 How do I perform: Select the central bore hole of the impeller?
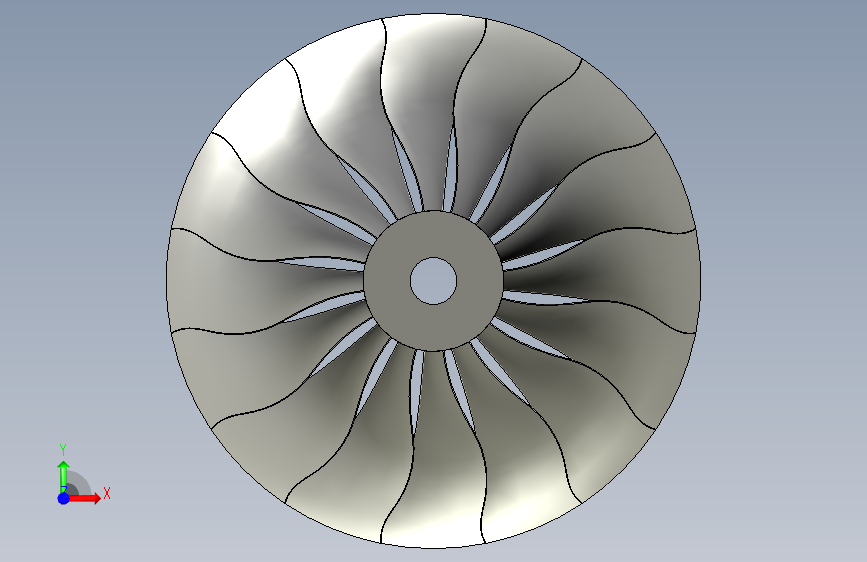(434, 281)
